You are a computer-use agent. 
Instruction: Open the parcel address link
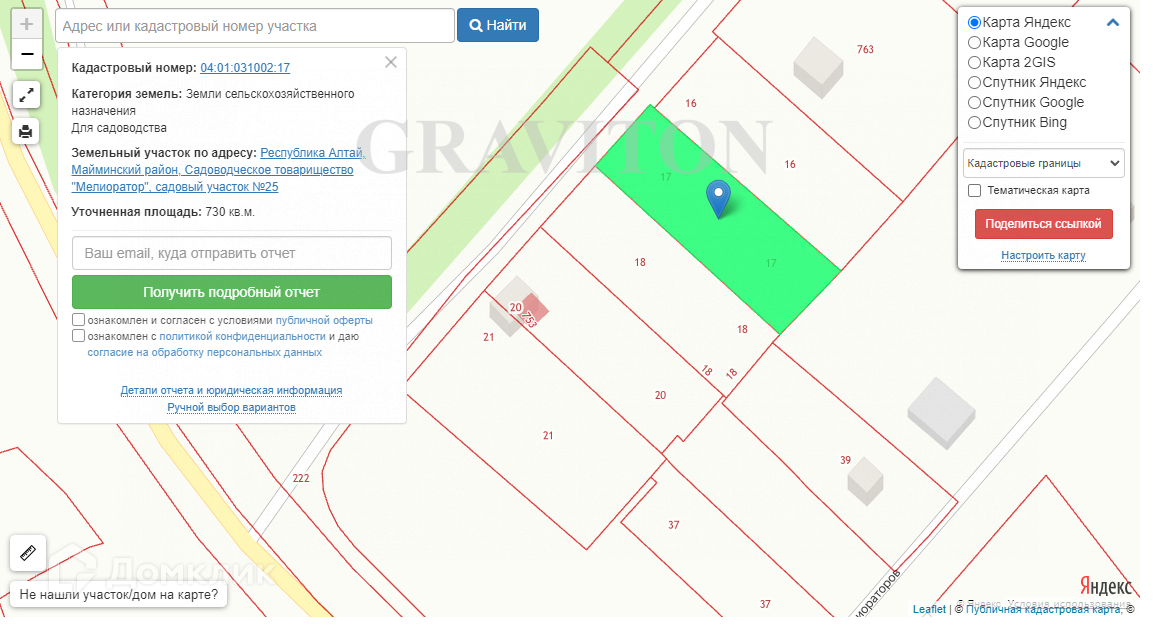(219, 170)
